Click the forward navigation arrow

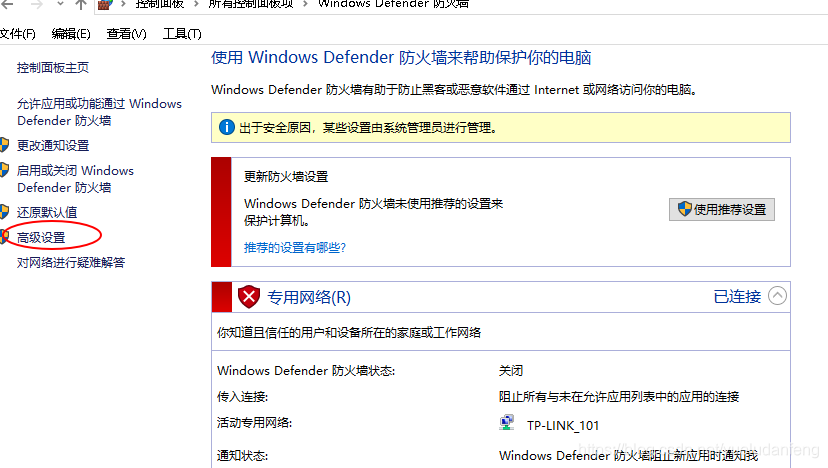point(36,4)
